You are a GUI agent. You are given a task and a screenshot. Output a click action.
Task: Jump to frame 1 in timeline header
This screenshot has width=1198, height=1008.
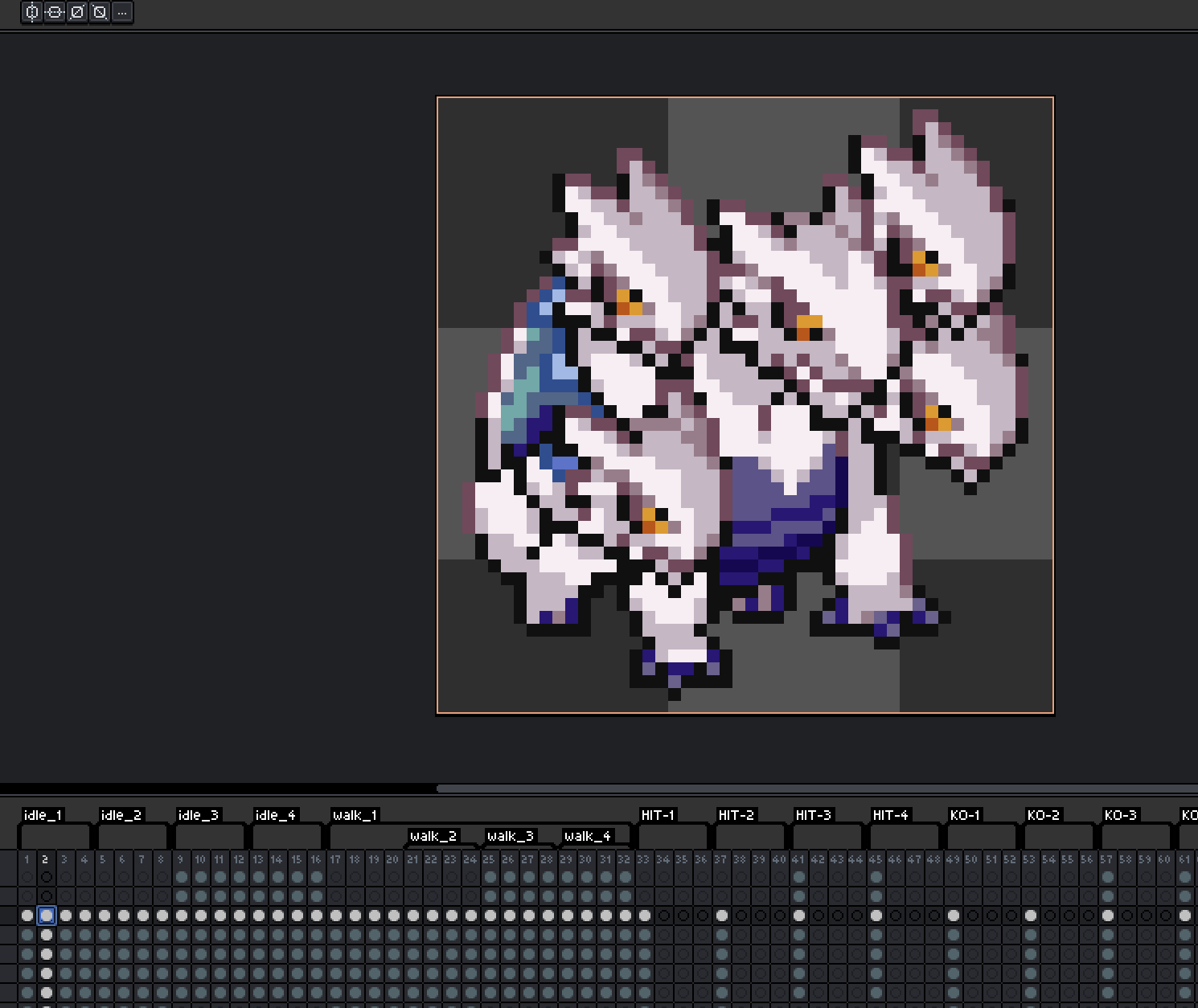tap(27, 859)
